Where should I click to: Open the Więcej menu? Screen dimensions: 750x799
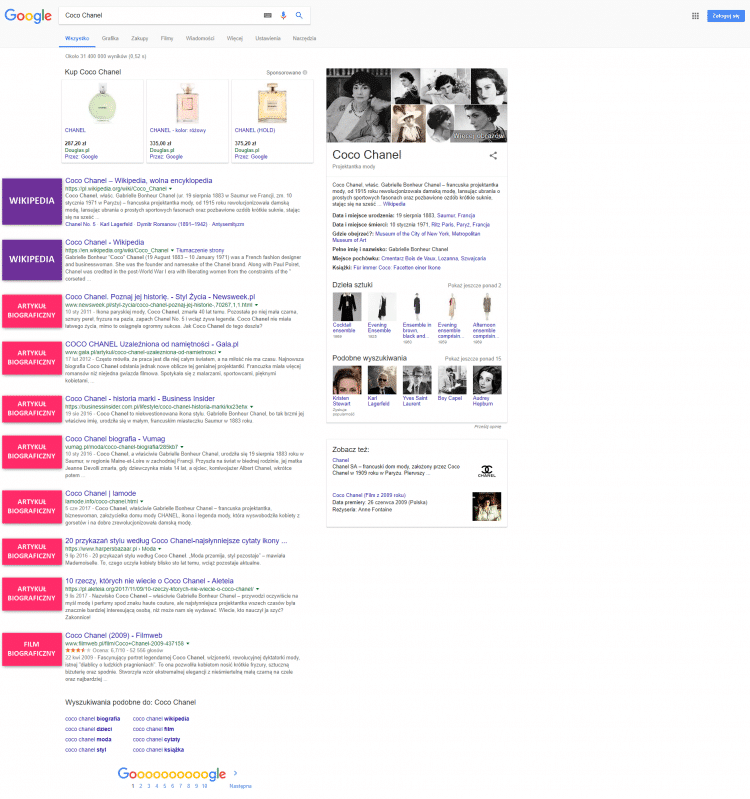click(235, 38)
